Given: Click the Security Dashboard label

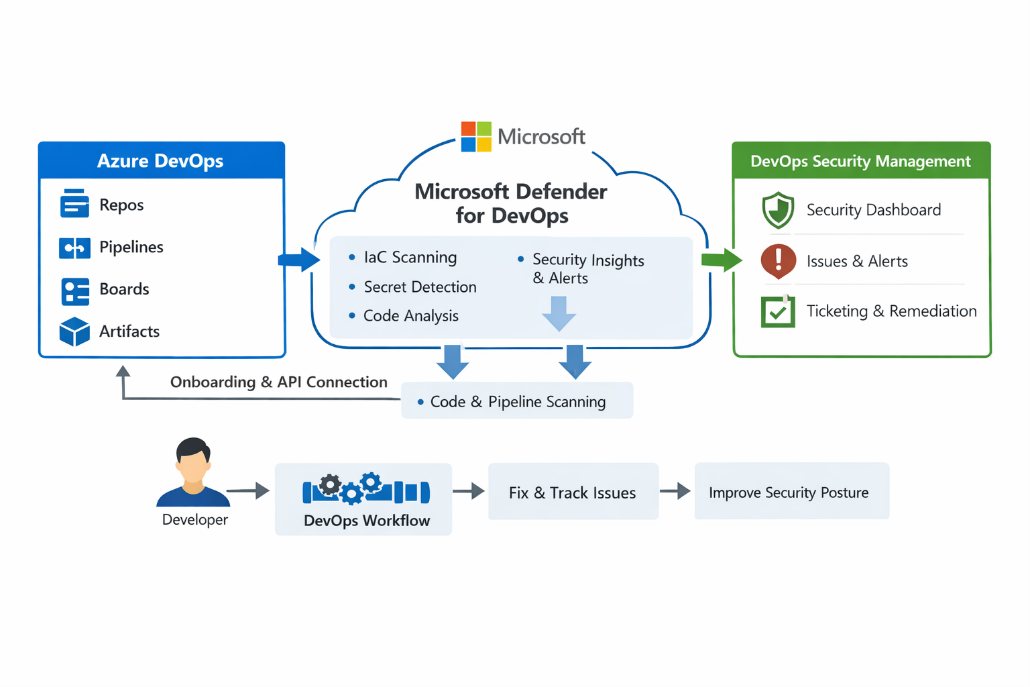Looking at the screenshot, I should [874, 210].
